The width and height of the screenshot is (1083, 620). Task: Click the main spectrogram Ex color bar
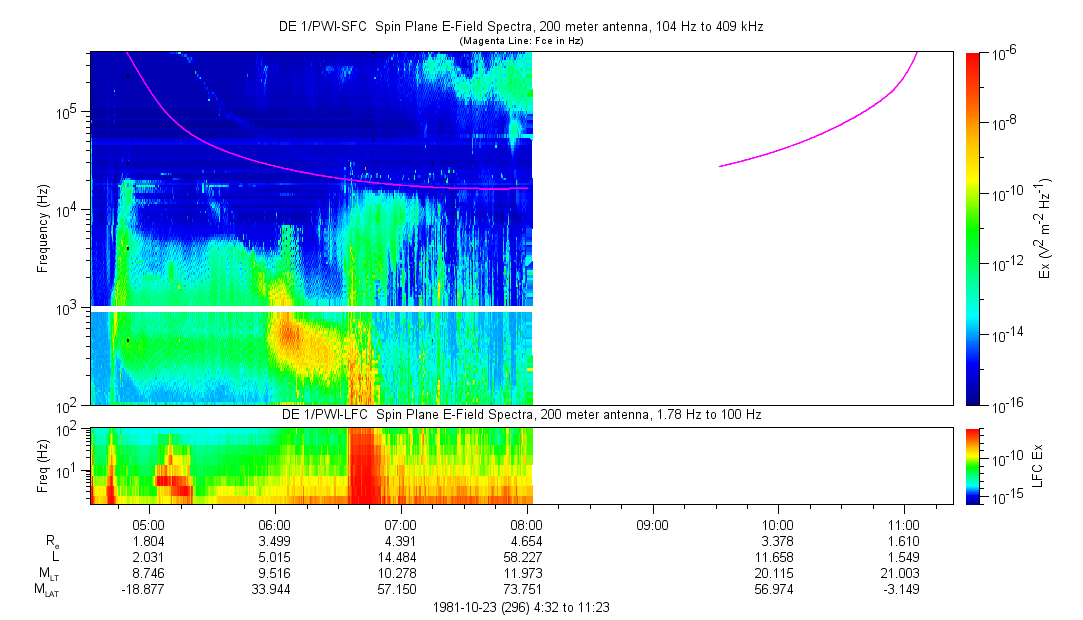pyautogui.click(x=974, y=228)
